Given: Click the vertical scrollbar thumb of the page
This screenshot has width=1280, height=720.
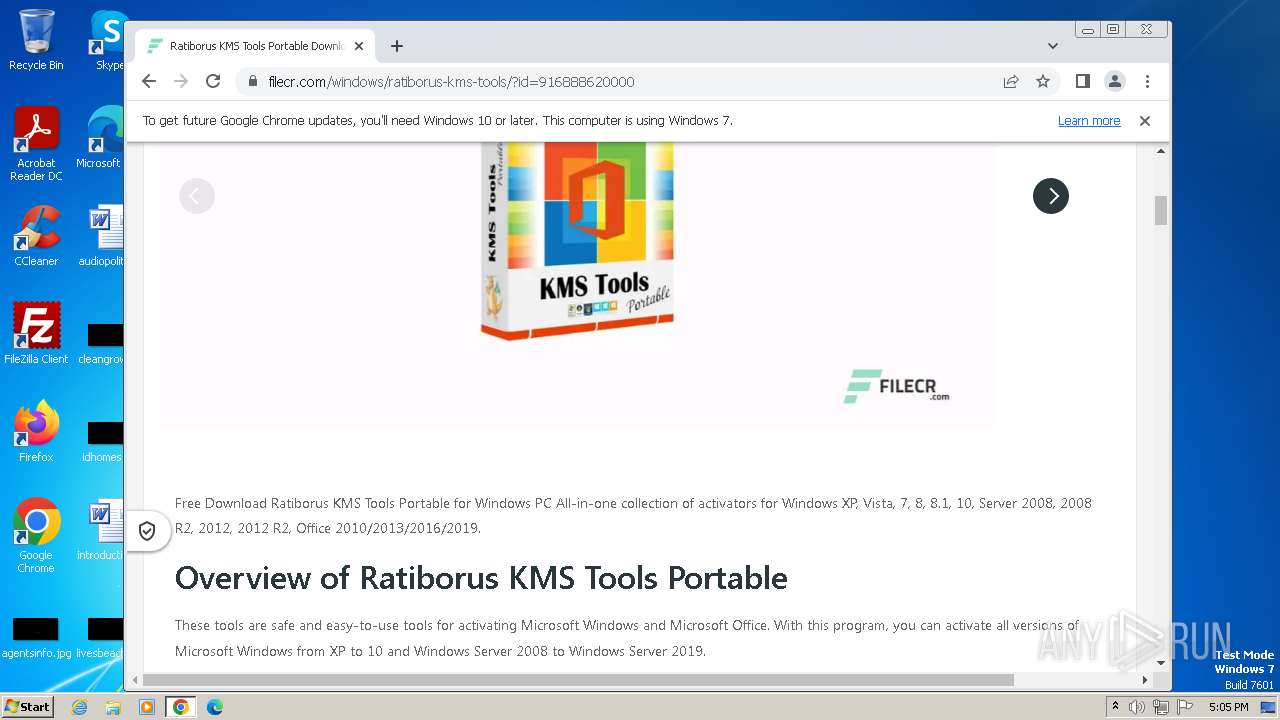Looking at the screenshot, I should point(1161,210).
